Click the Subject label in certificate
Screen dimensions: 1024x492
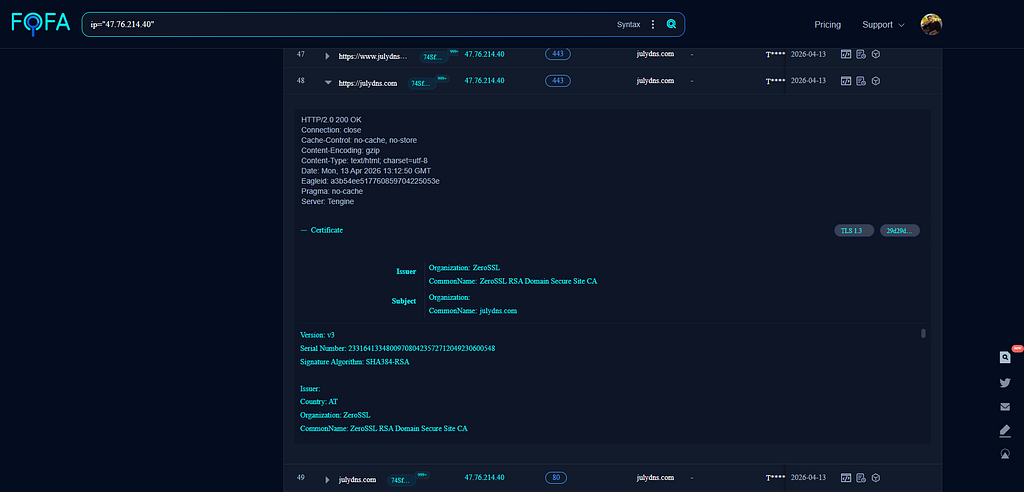(404, 301)
